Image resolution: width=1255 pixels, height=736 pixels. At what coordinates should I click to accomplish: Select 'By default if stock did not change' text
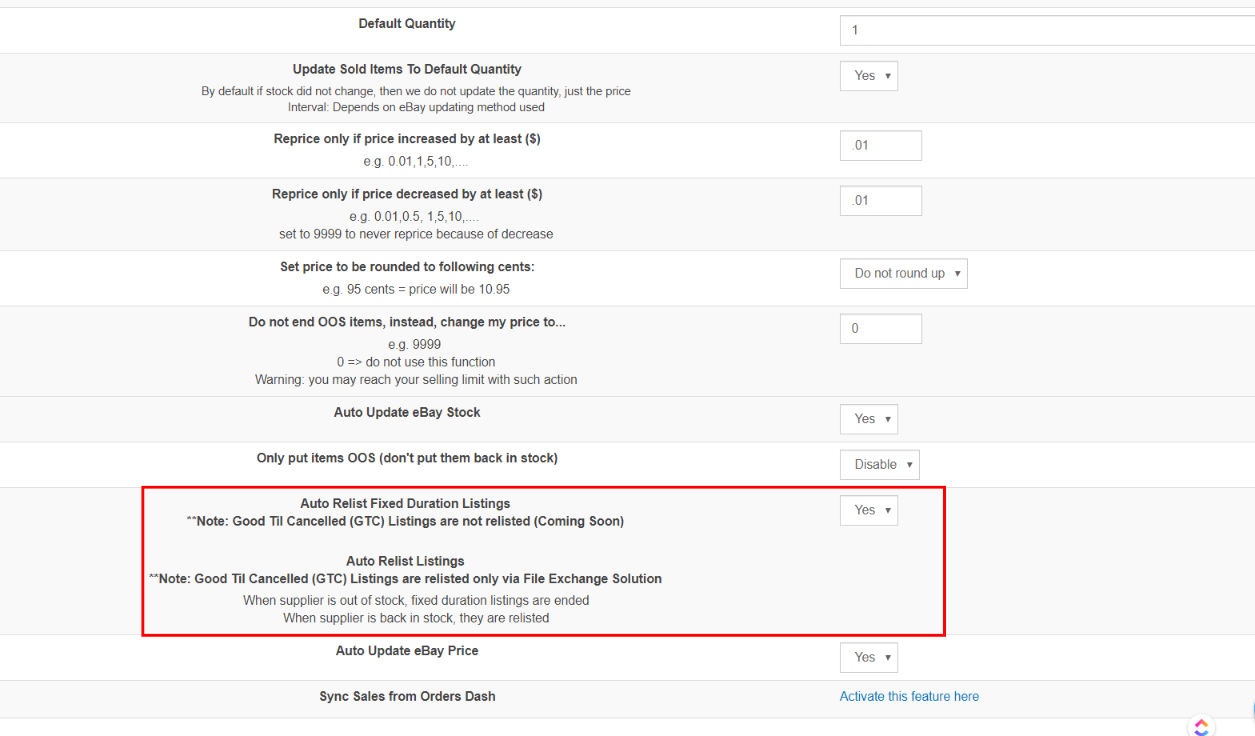pyautogui.click(x=416, y=91)
